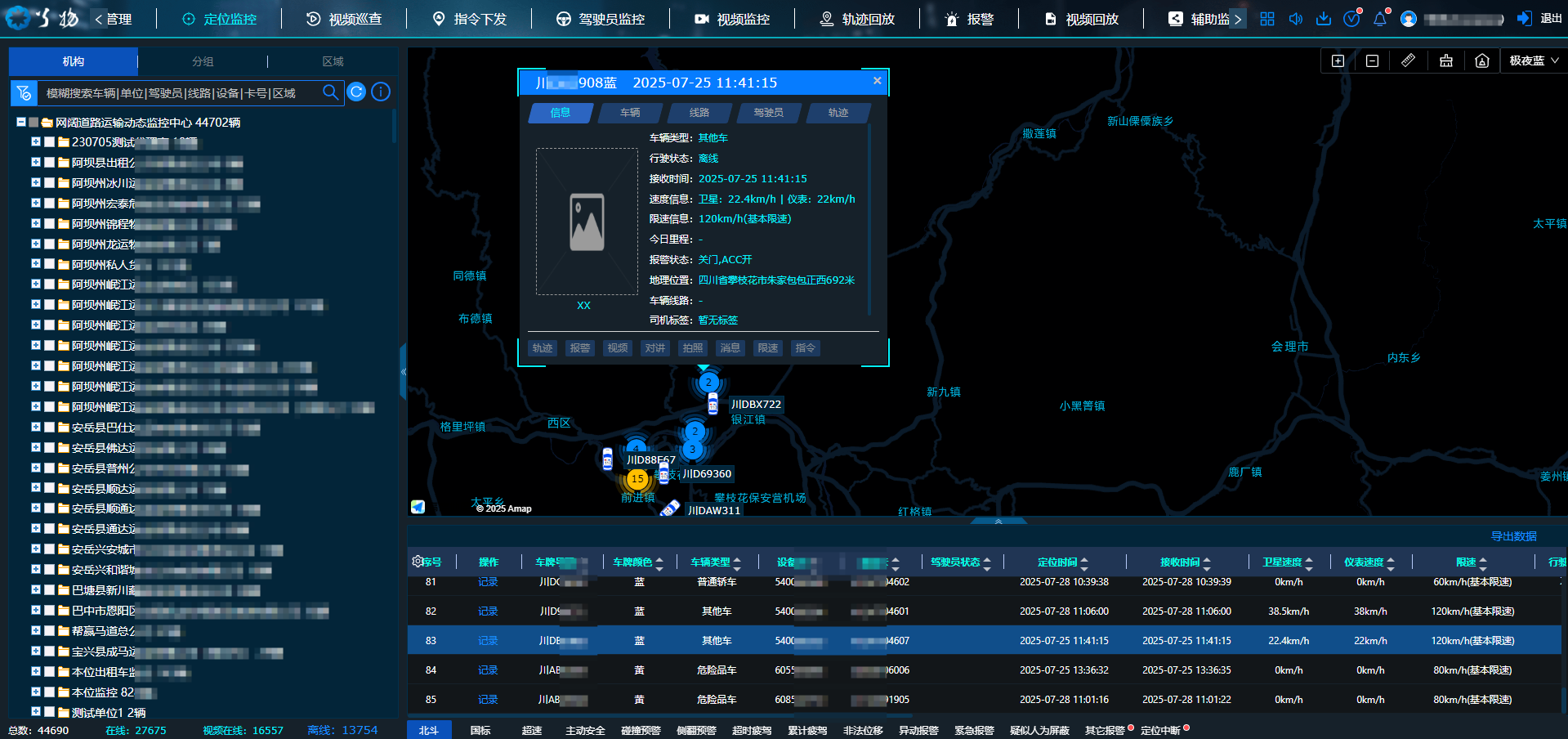Click the download icon in top bar
This screenshot has width=1568, height=739.
click(1324, 19)
